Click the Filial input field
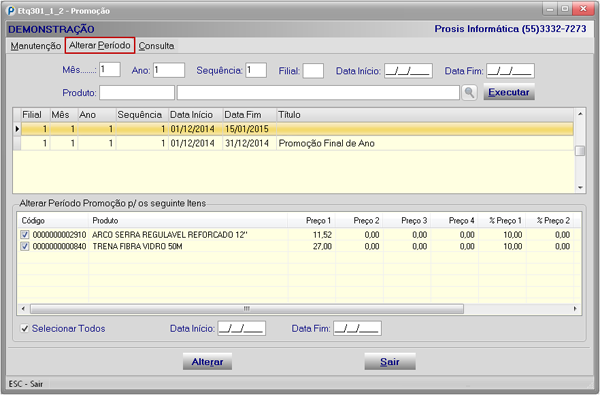600x395 pixels. point(313,71)
